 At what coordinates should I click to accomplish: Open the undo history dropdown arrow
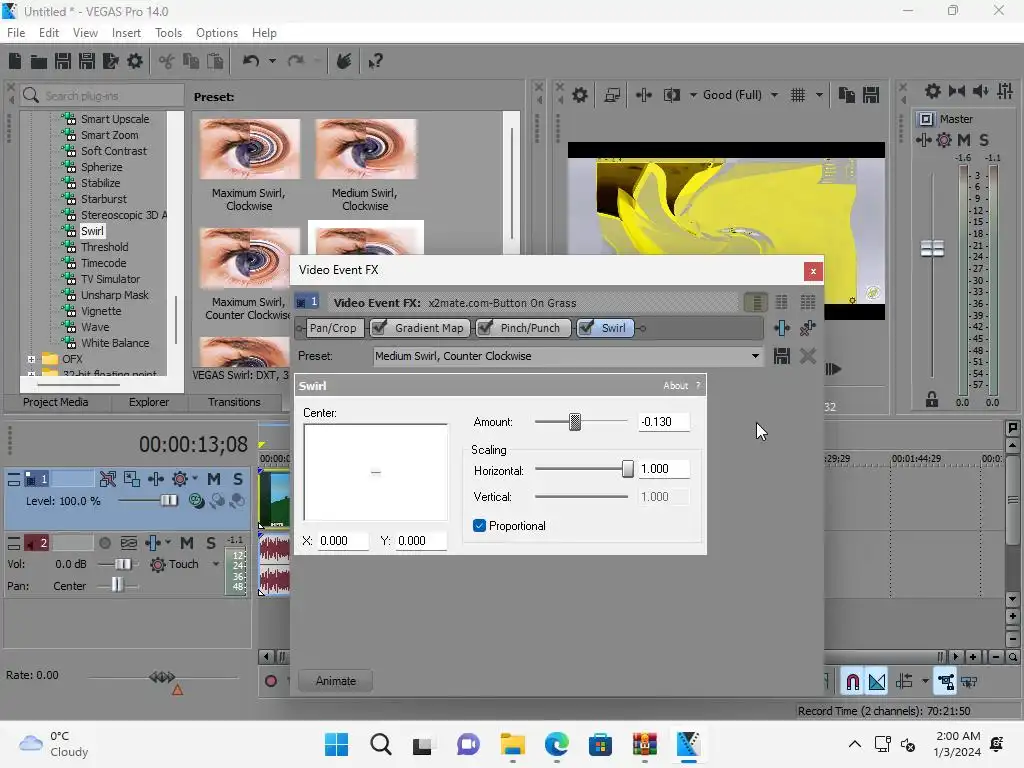272,61
